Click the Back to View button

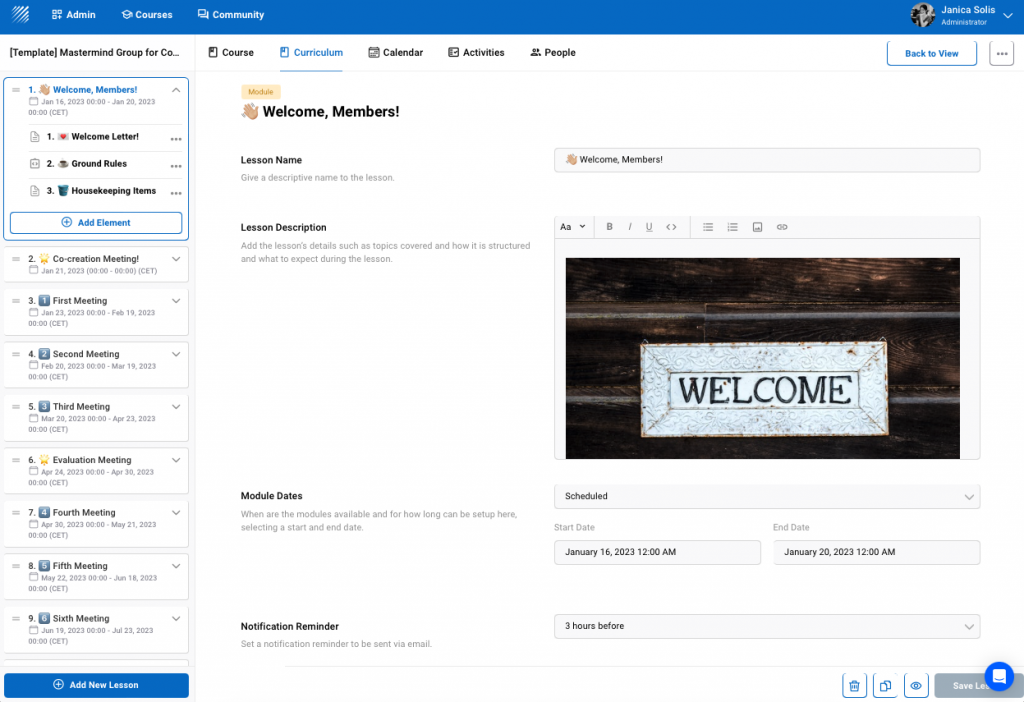(x=931, y=54)
